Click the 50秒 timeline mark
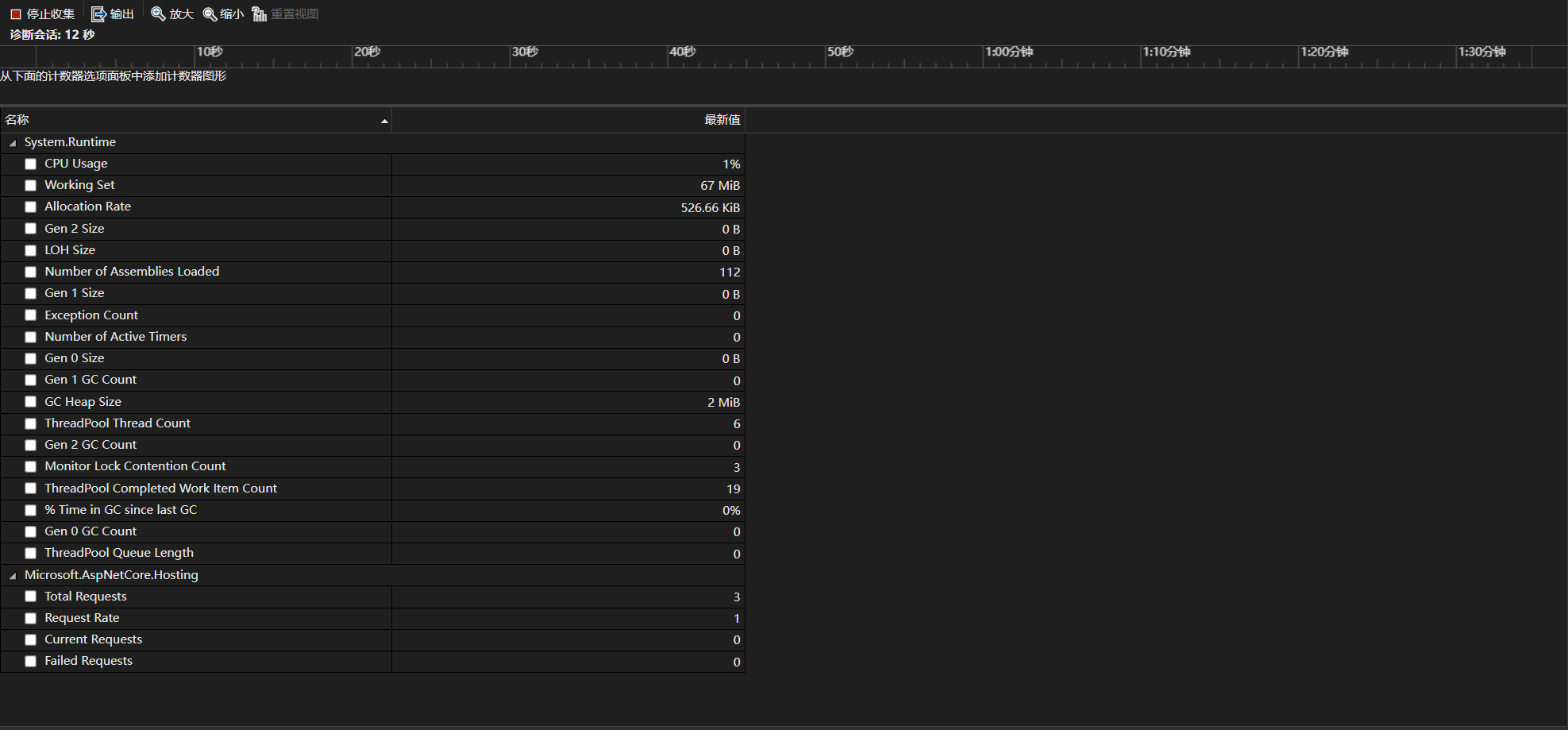 click(840, 52)
